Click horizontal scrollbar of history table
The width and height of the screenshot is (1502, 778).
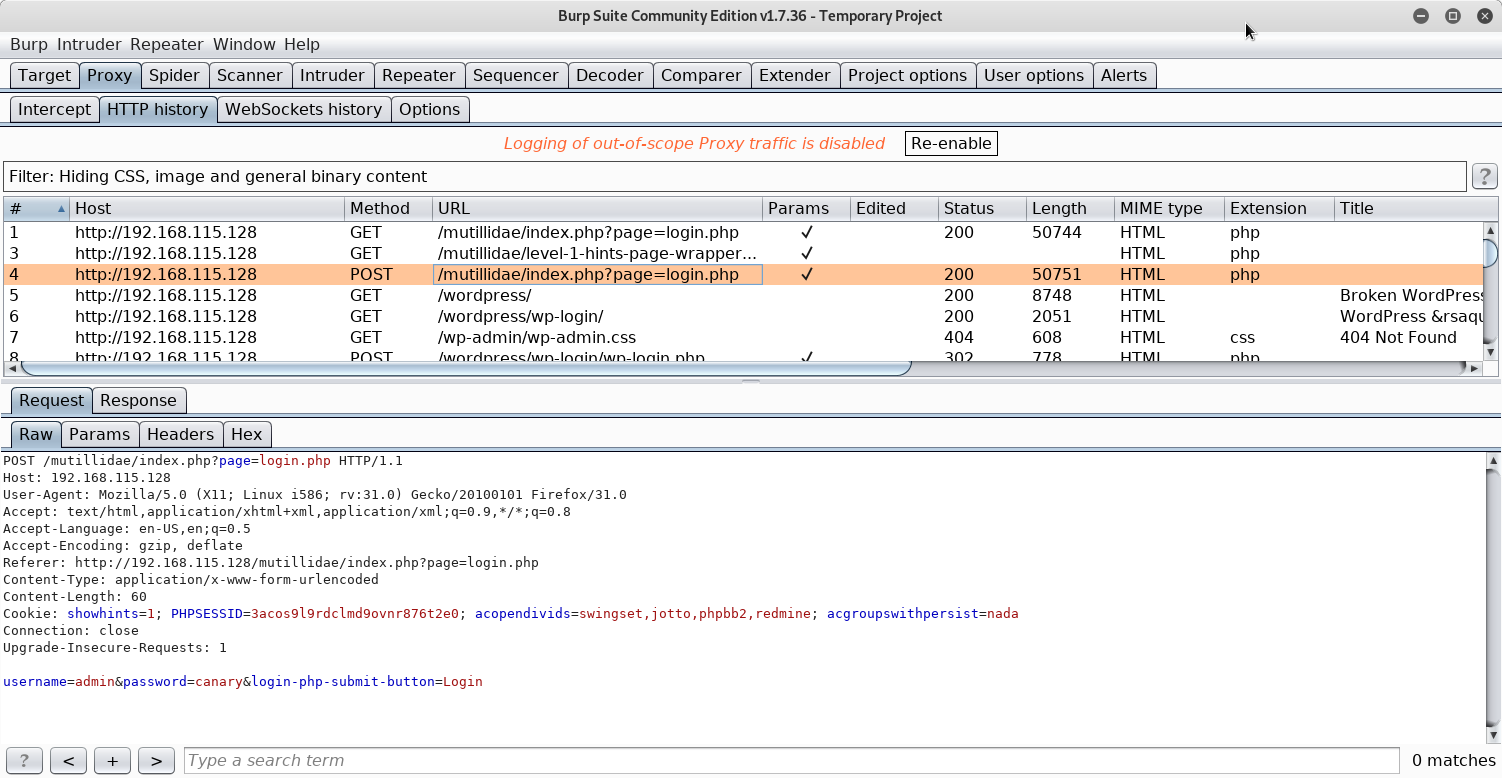coord(465,368)
